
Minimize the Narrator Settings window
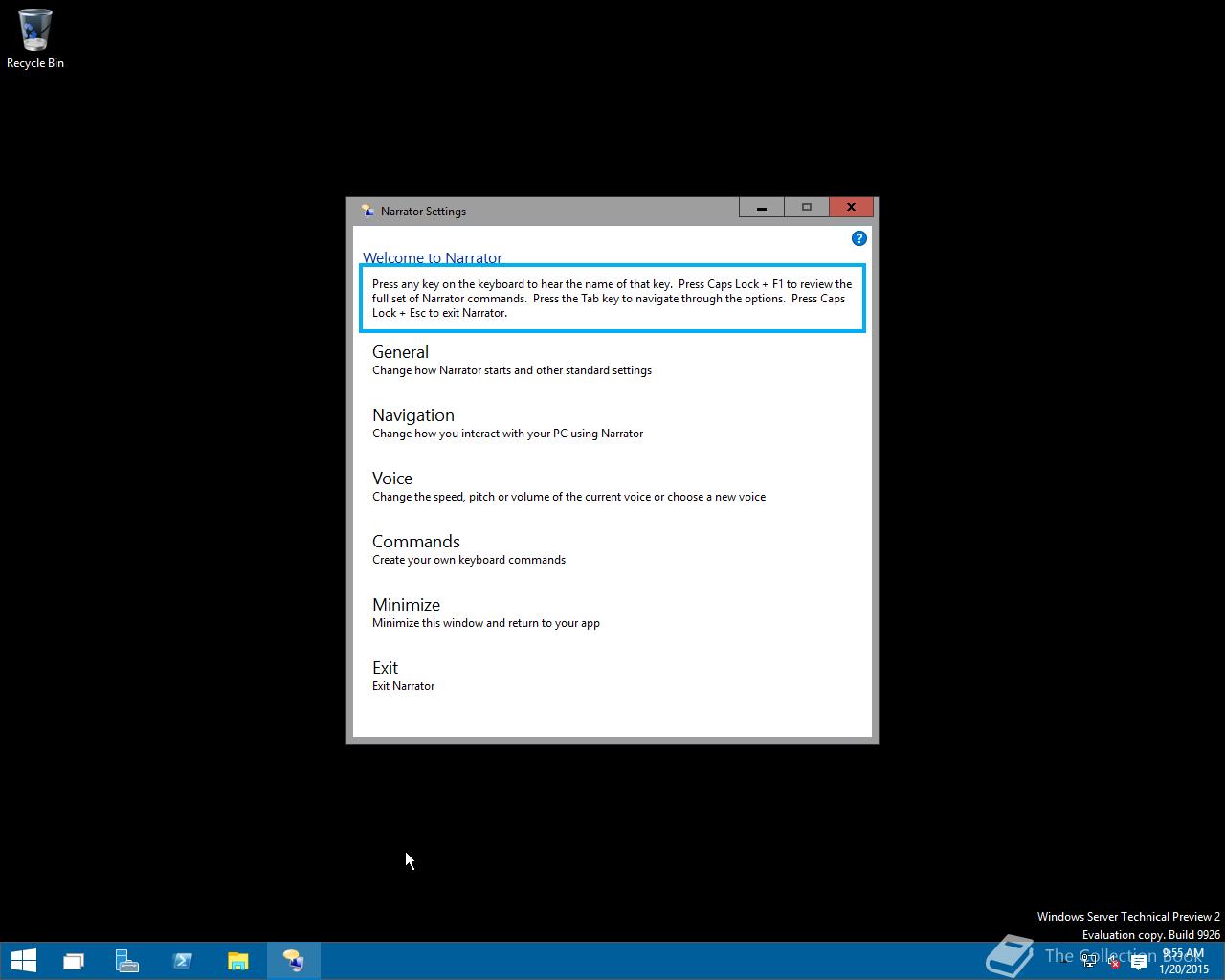[762, 207]
